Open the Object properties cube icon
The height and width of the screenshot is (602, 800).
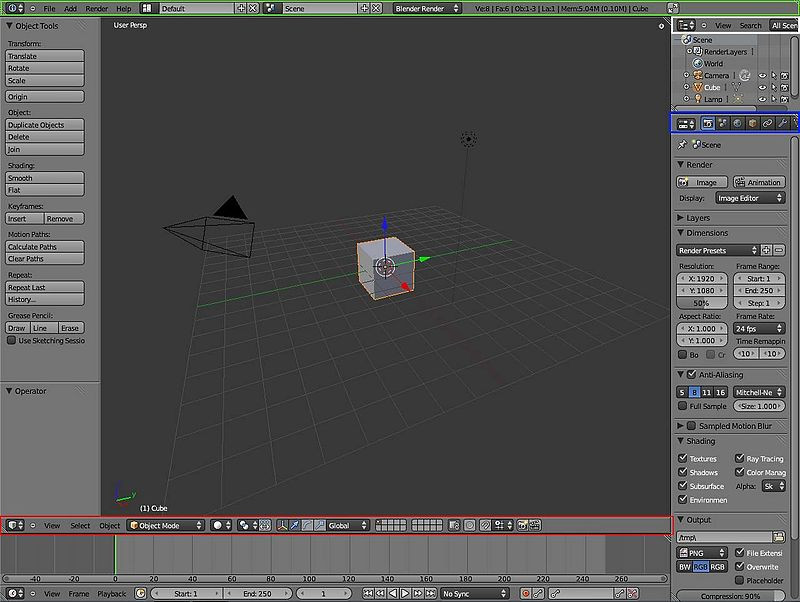[752, 123]
